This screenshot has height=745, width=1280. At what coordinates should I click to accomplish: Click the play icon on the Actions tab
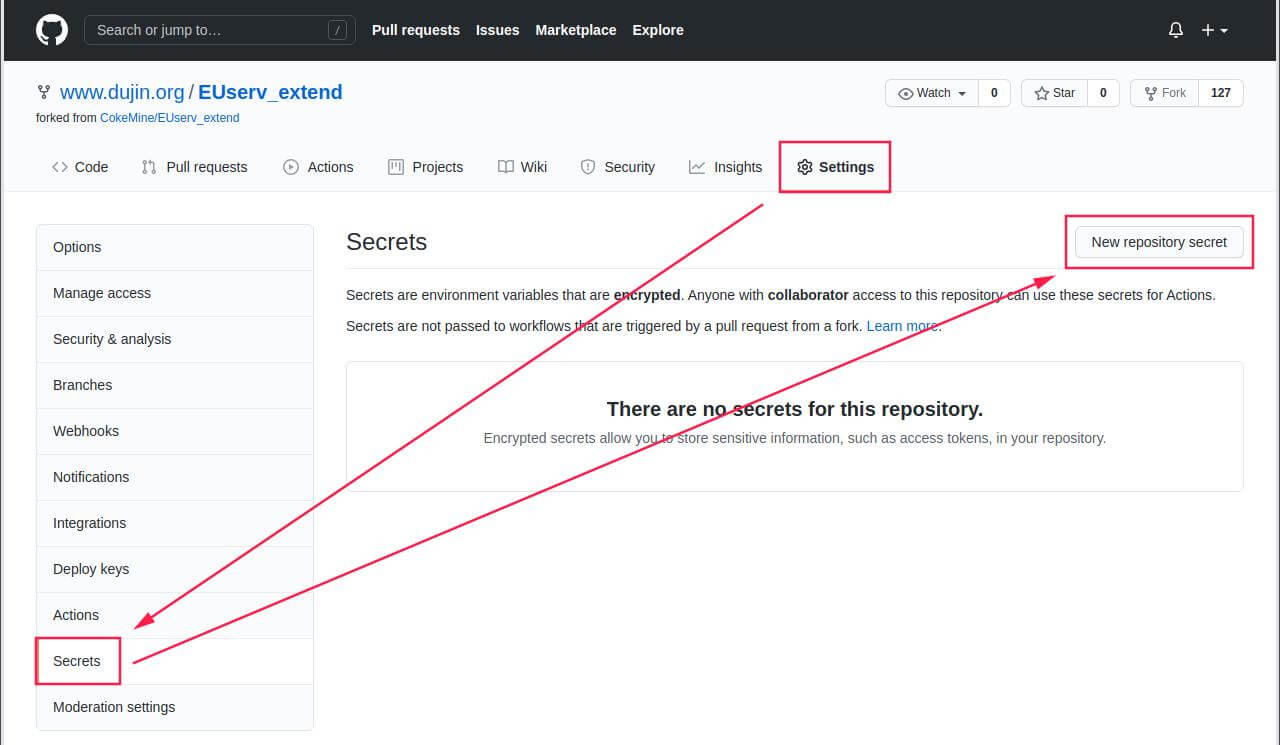[x=289, y=167]
